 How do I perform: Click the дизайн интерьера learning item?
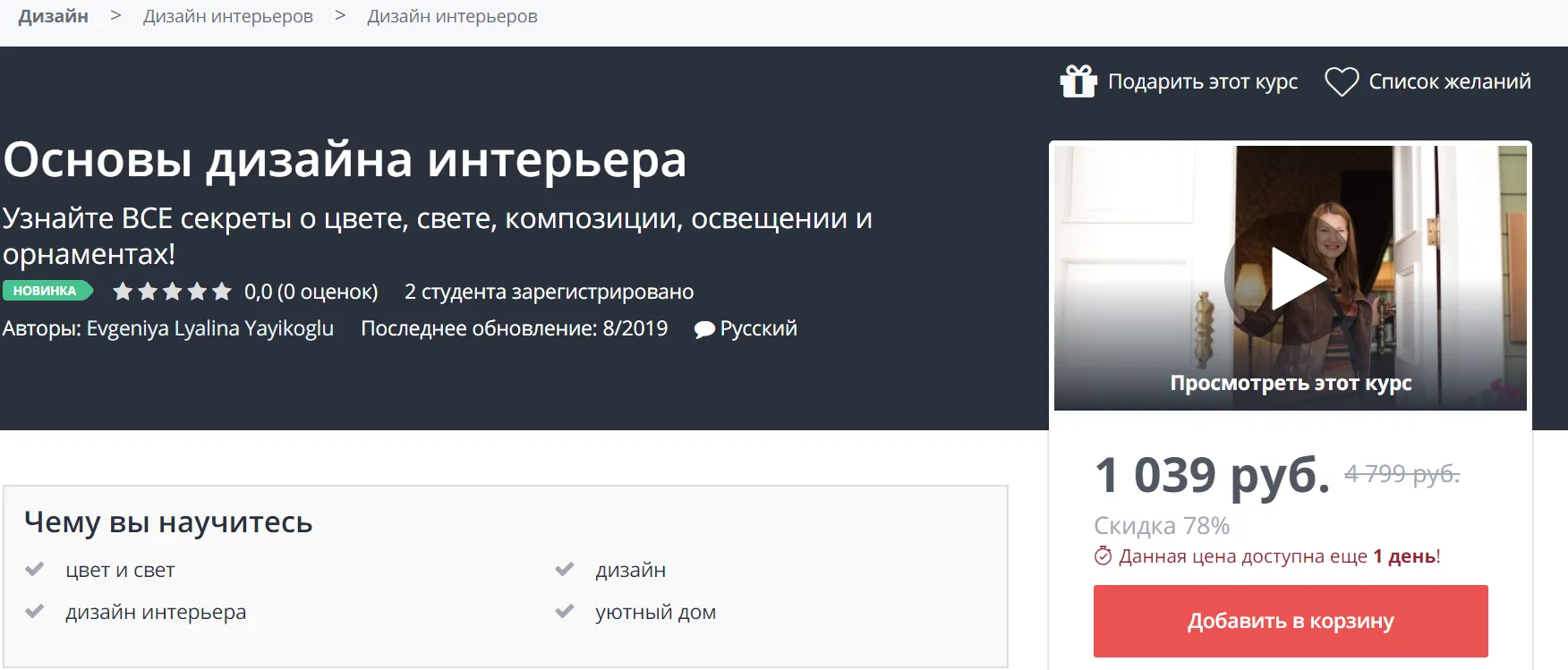tap(156, 612)
